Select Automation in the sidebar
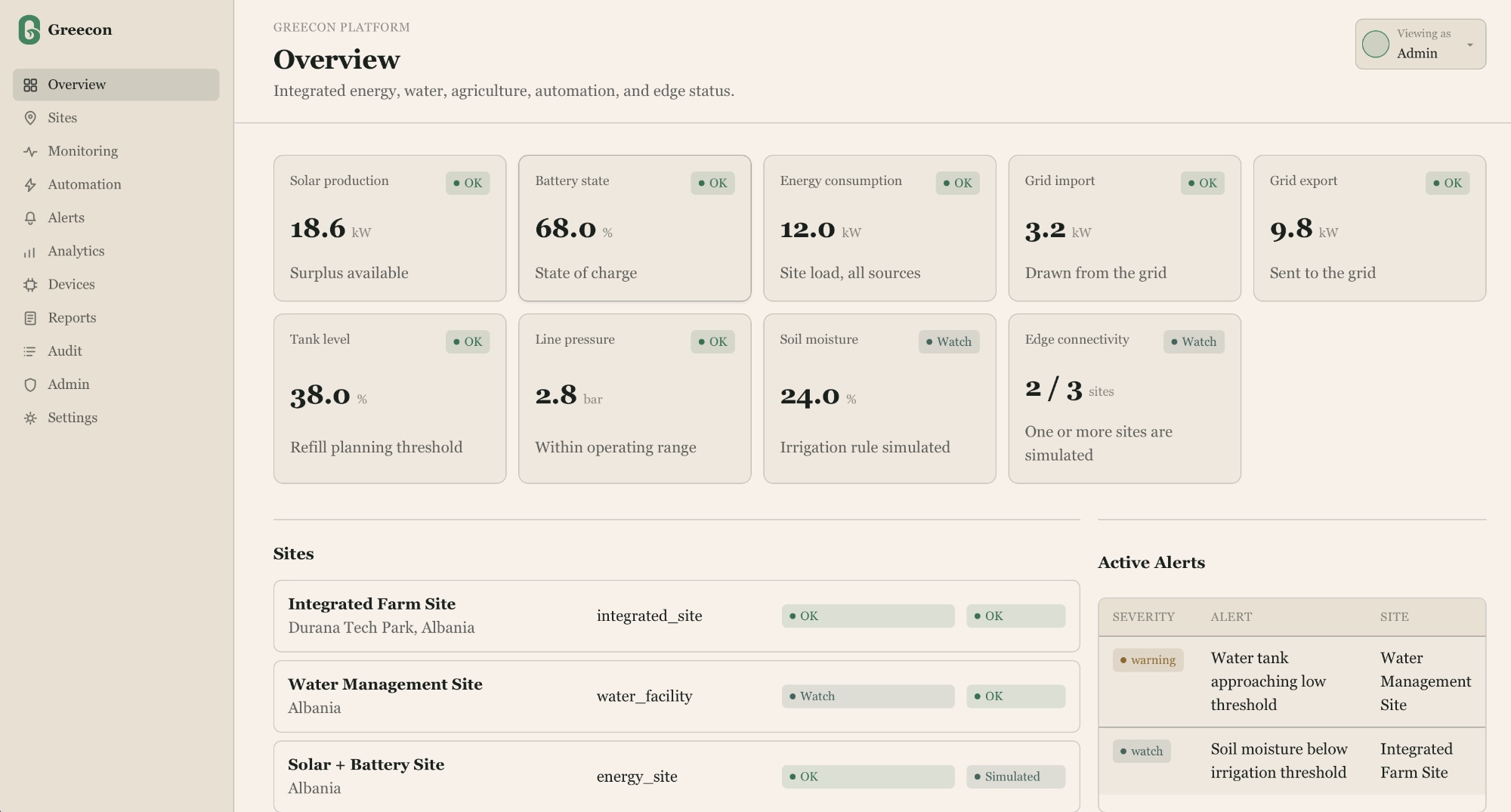Viewport: 1511px width, 812px height. [116, 184]
